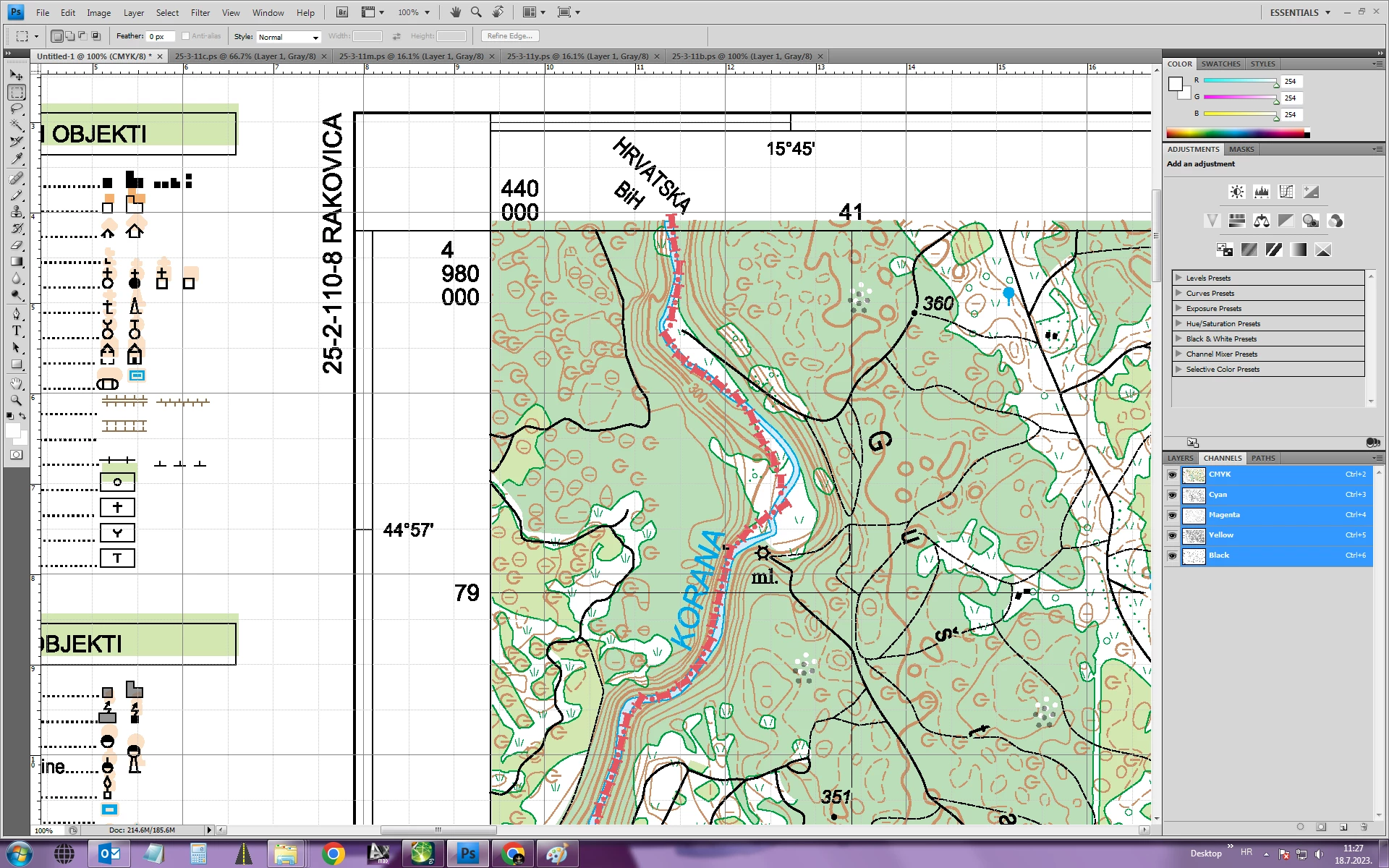Hide the Black channel eye icon
1389x868 pixels.
(x=1172, y=556)
